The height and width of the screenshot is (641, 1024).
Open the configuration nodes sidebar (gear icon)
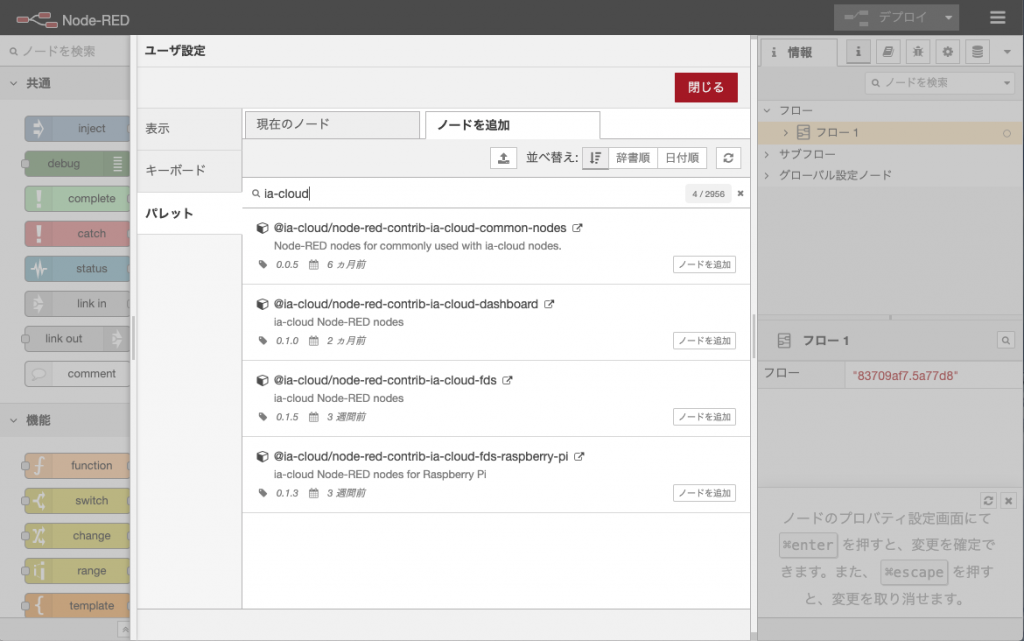pyautogui.click(x=945, y=52)
